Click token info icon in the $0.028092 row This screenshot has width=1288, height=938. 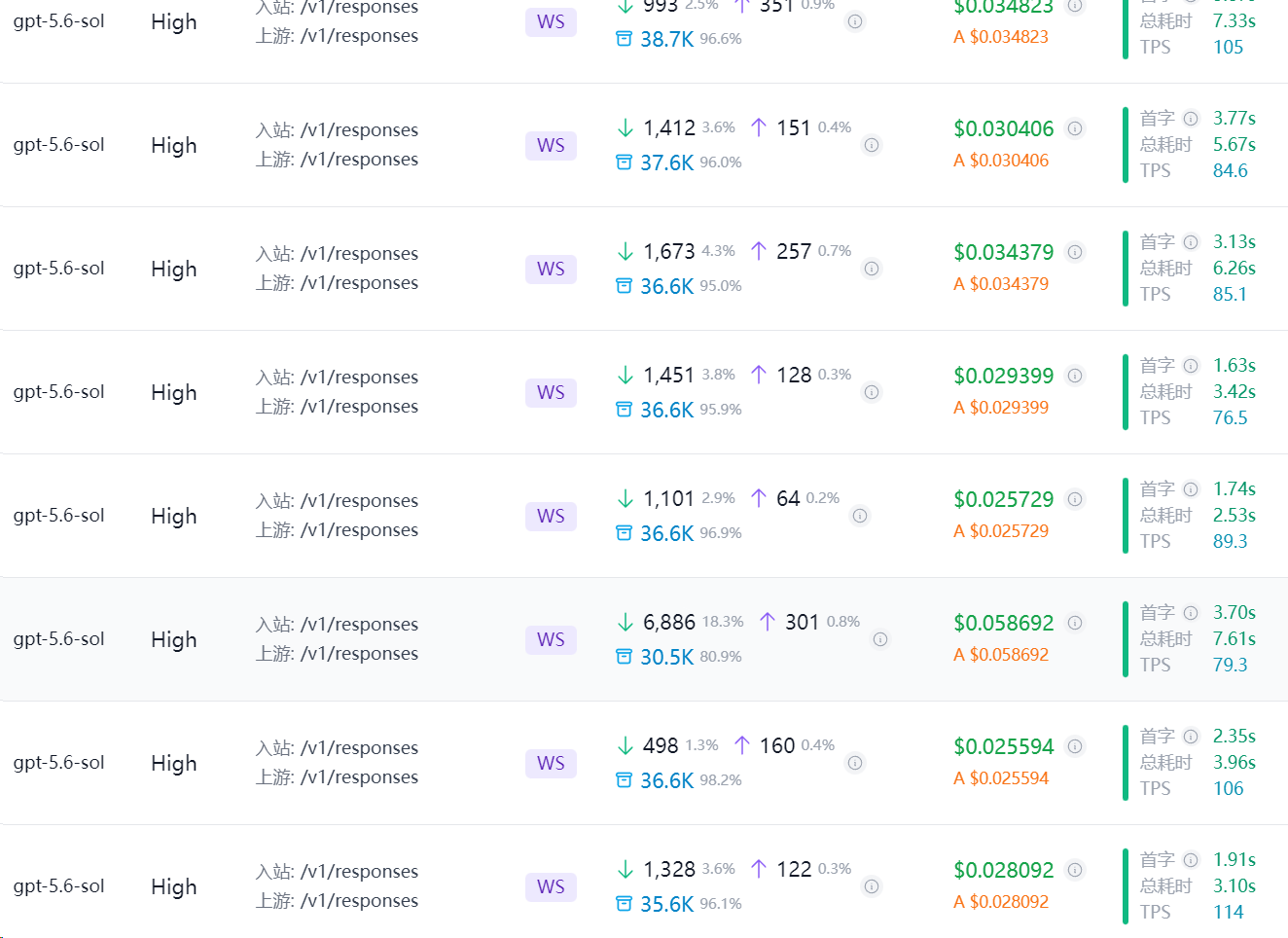click(x=872, y=886)
